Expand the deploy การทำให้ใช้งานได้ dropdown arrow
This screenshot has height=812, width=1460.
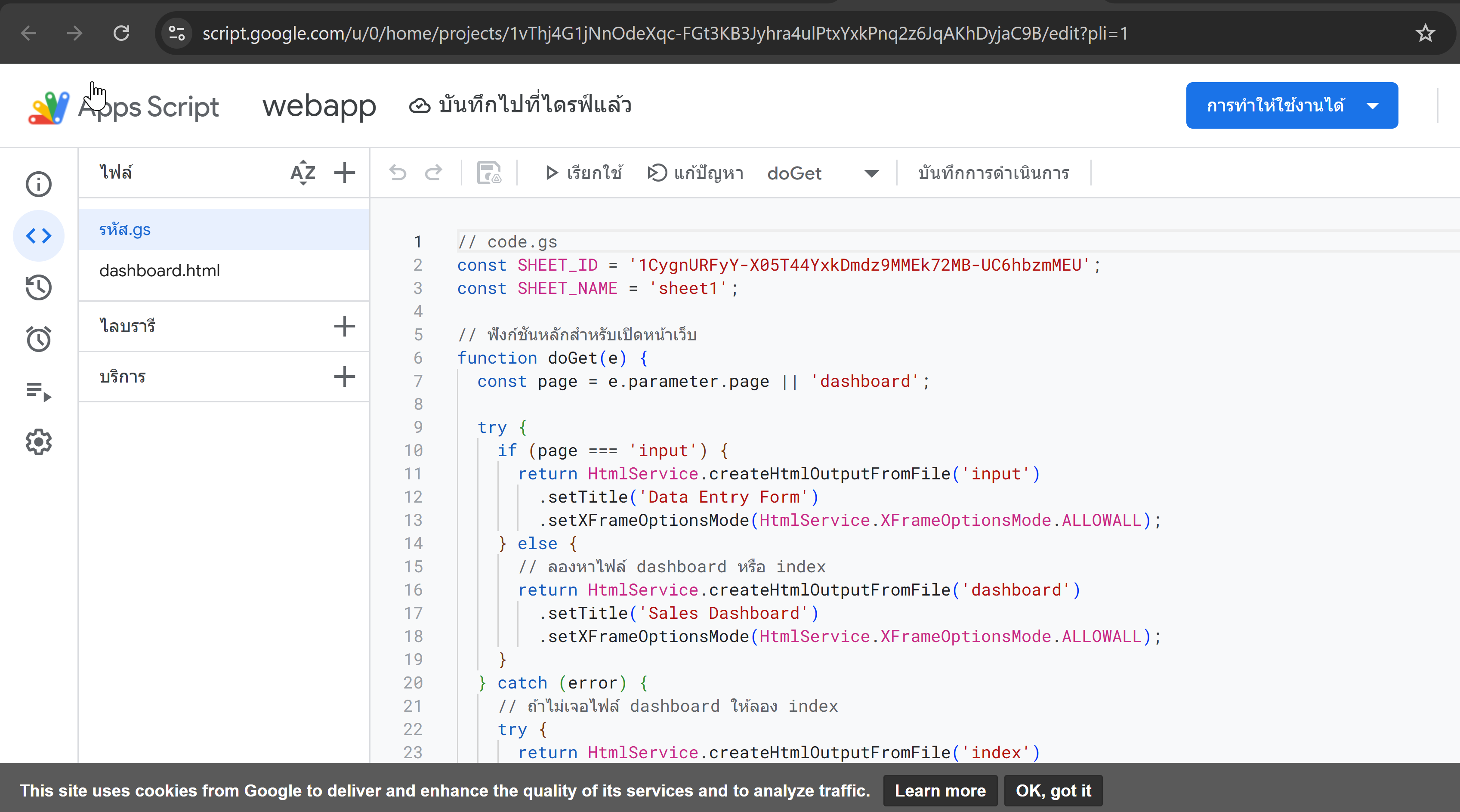(1373, 105)
